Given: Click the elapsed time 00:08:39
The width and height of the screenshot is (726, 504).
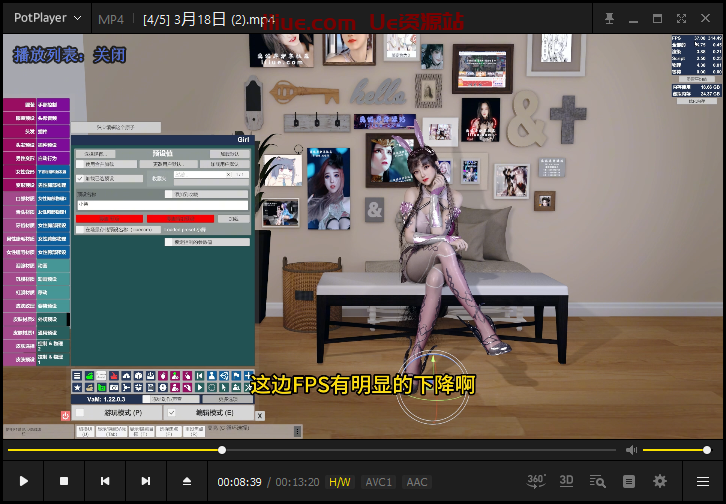Looking at the screenshot, I should click(x=239, y=482).
